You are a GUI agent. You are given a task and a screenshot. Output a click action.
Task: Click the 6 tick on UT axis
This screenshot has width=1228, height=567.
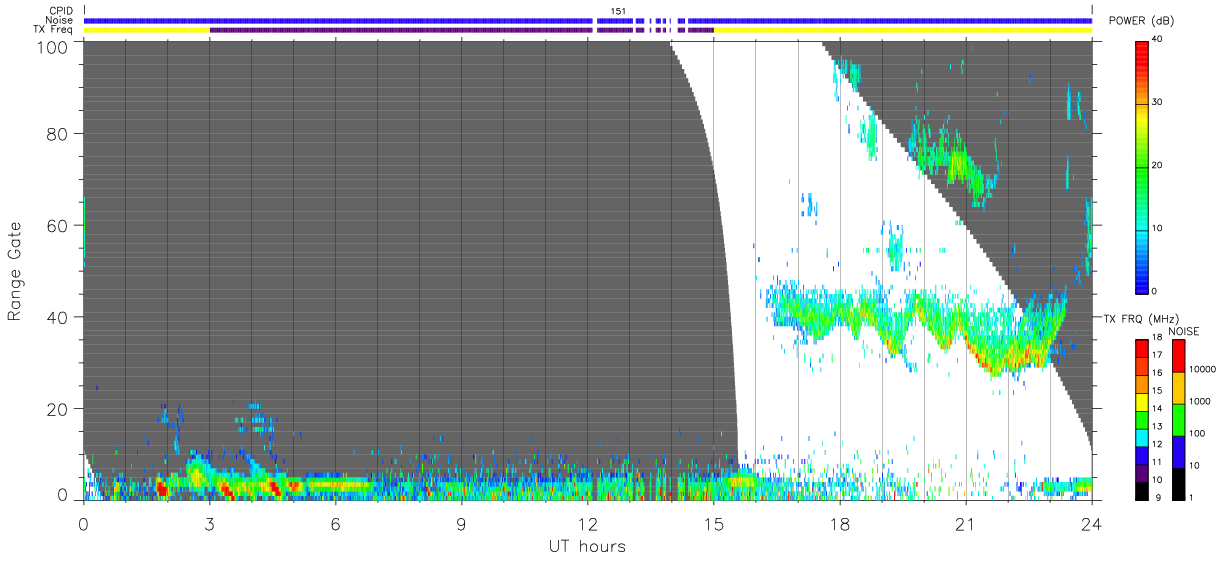335,523
